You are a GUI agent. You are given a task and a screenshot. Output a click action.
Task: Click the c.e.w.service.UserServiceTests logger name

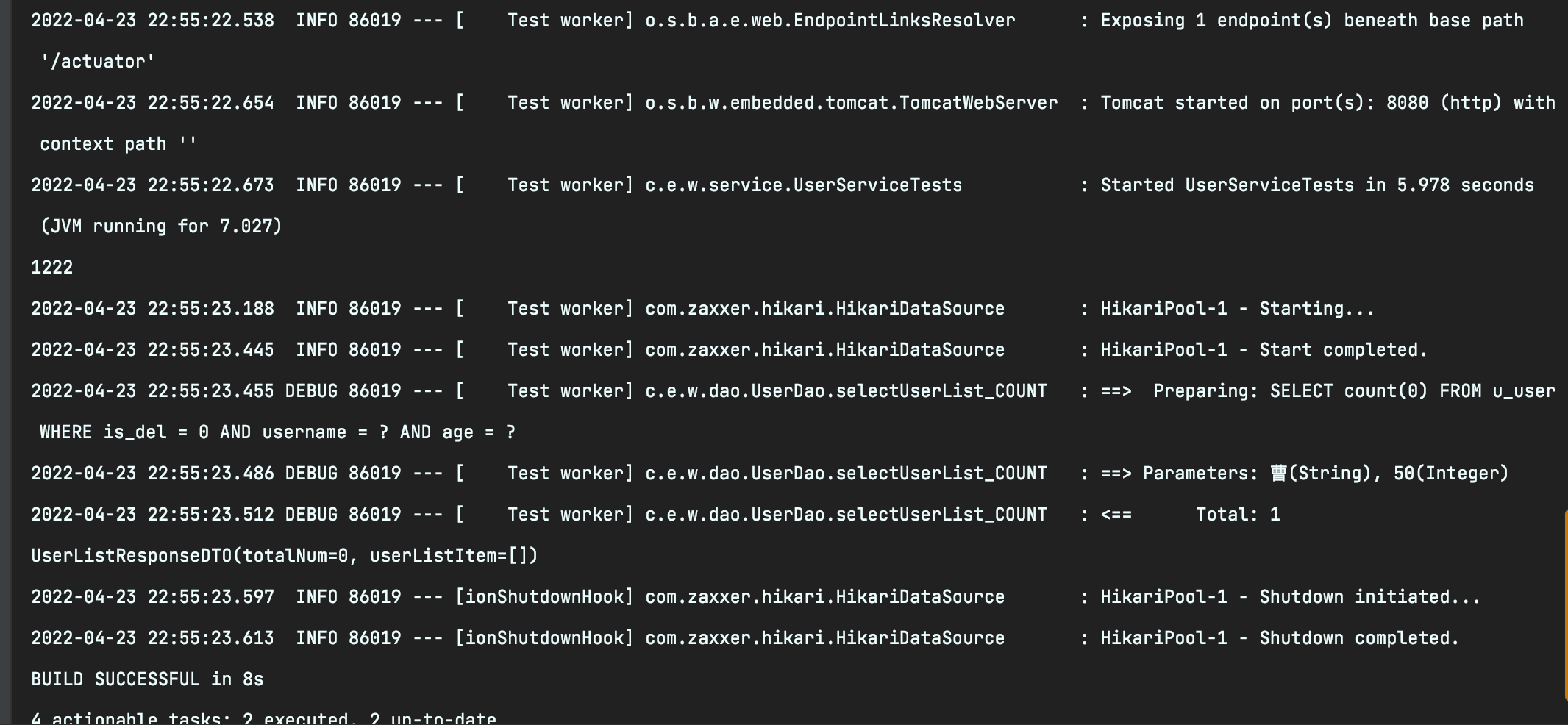[803, 185]
